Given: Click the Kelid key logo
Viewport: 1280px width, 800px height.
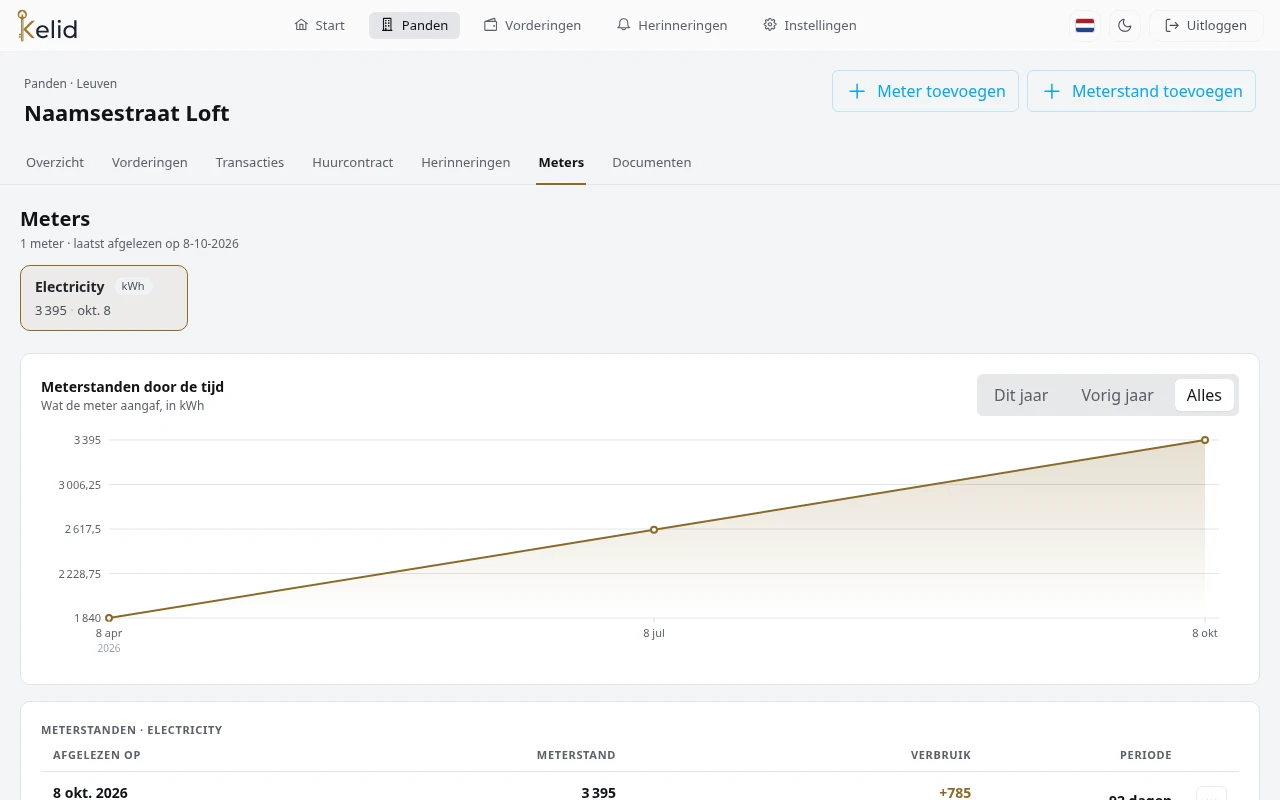Looking at the screenshot, I should 47,26.
